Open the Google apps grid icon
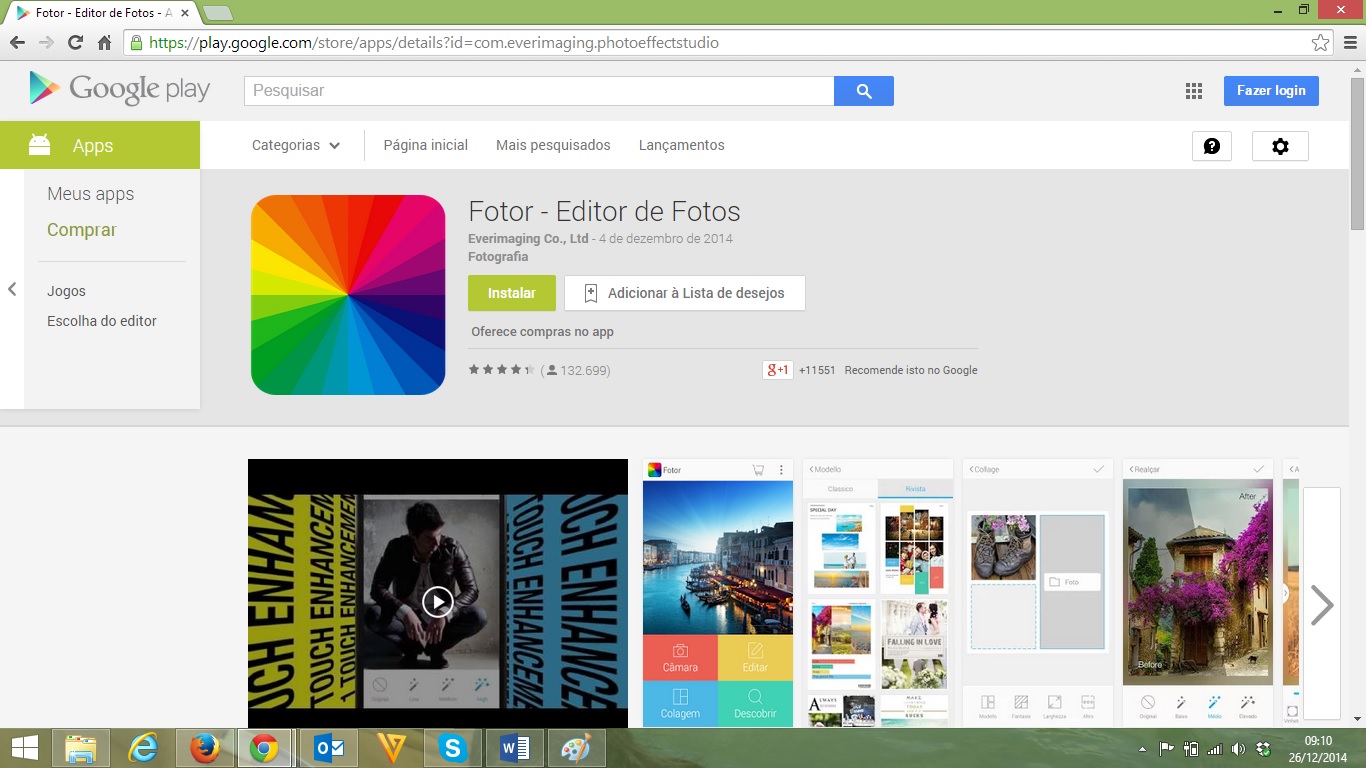 coord(1193,91)
